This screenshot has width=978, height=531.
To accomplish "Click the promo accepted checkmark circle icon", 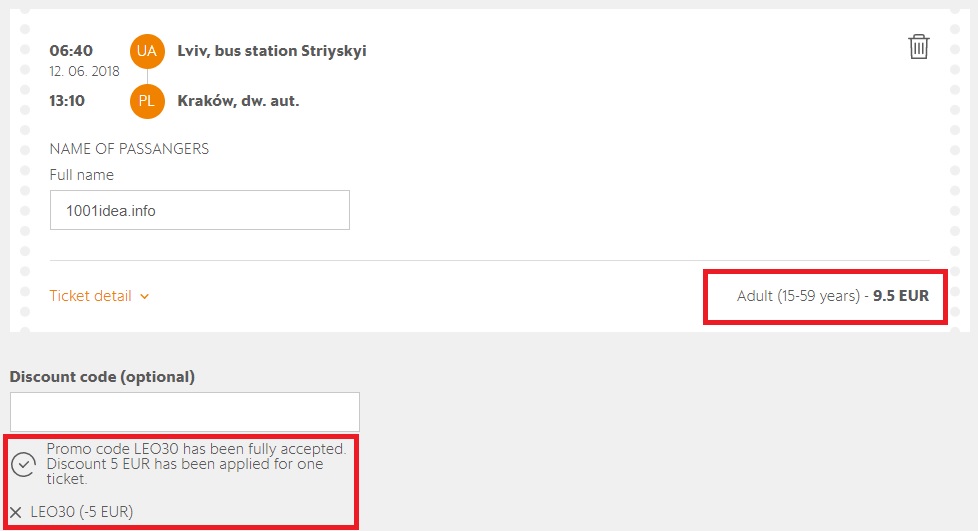I will point(24,465).
